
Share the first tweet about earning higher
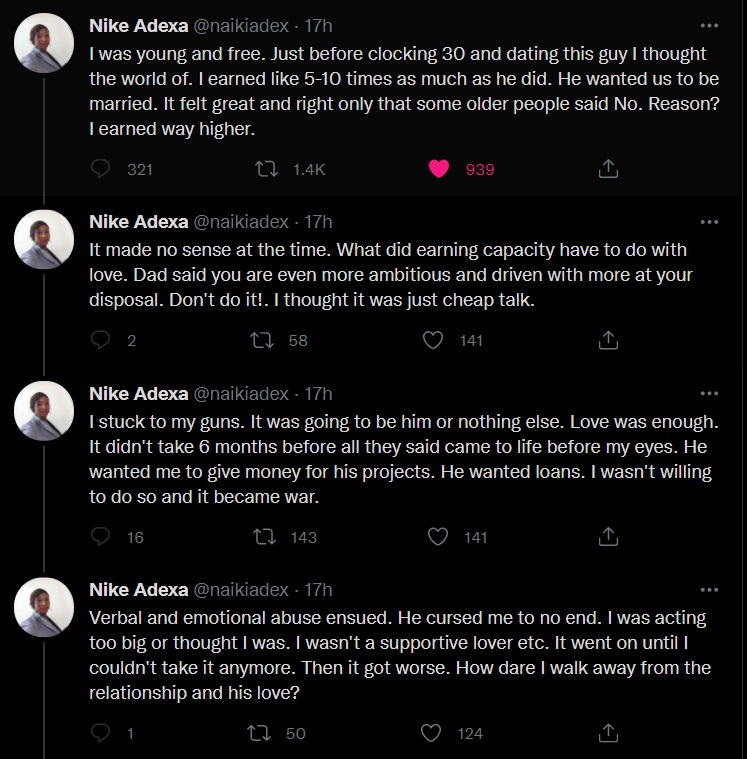point(607,169)
